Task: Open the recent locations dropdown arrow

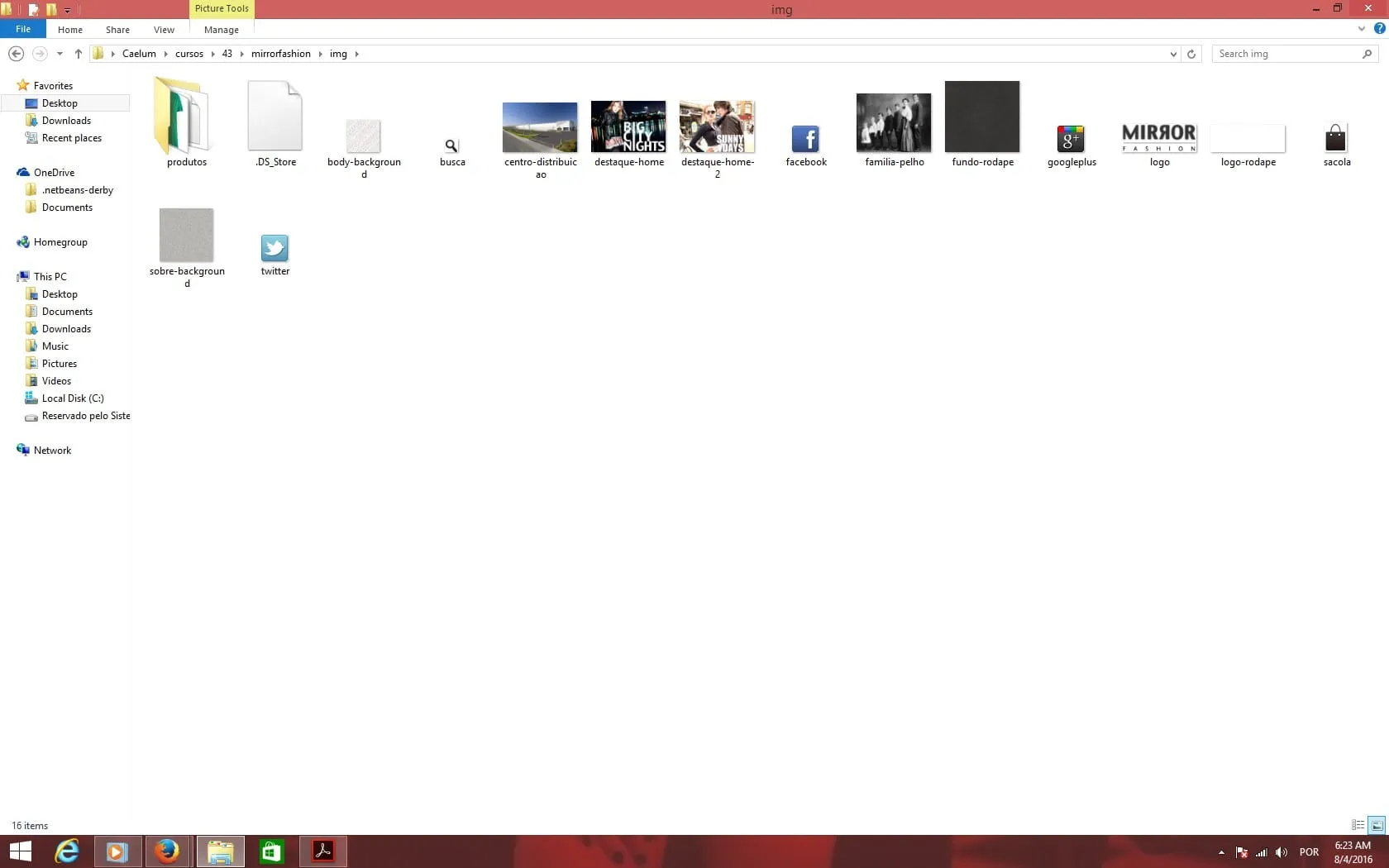Action: (60, 54)
